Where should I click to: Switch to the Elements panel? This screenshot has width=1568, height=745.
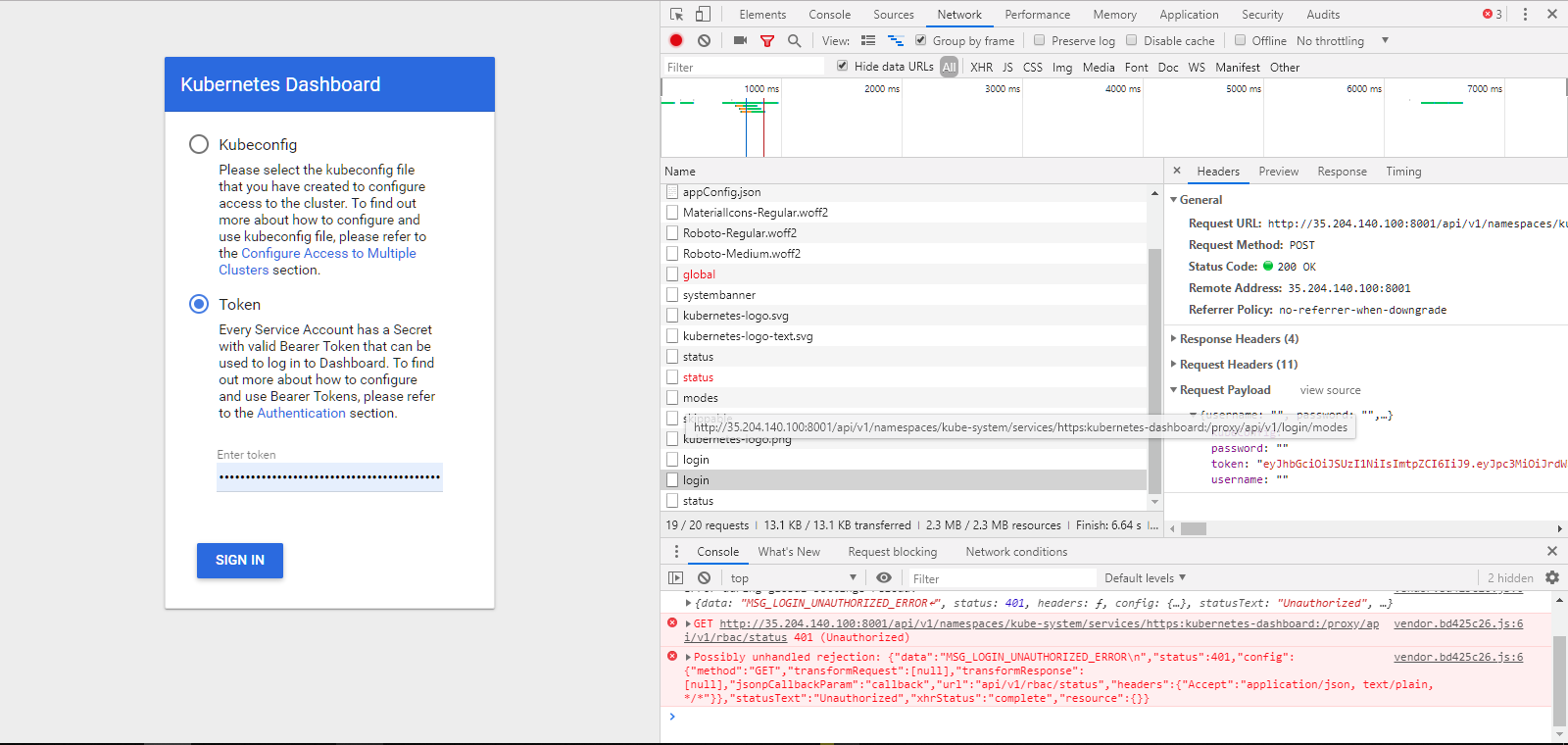(762, 14)
